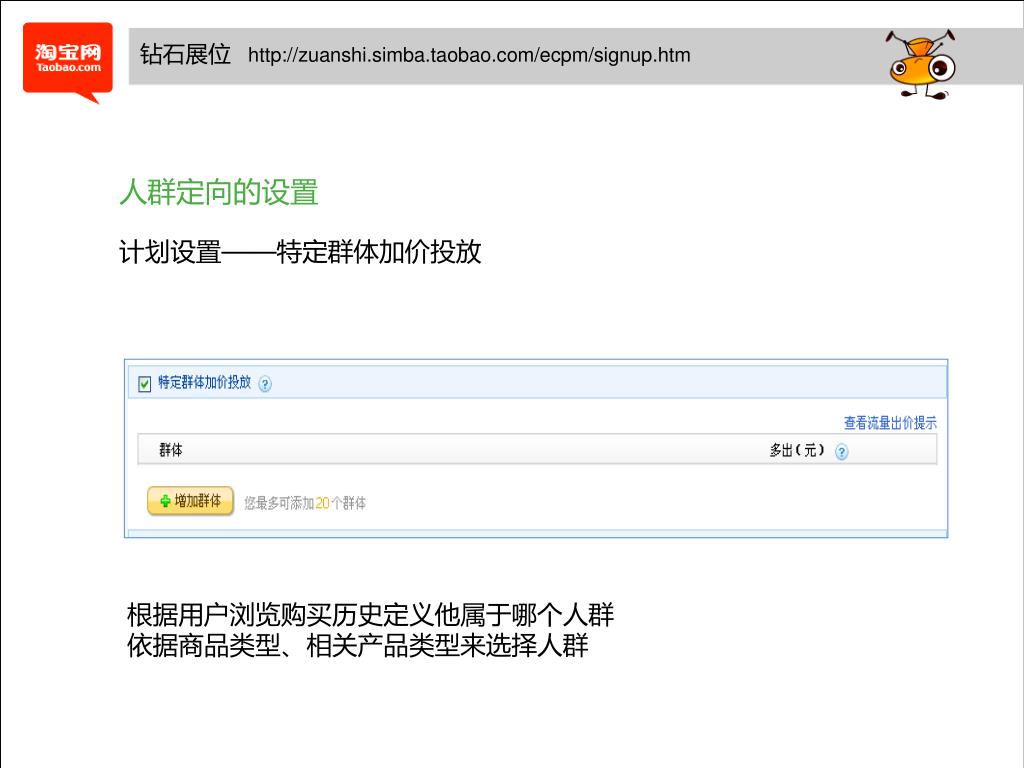
Task: Click the line 依据商品类型、相关产品类型来选择人群
Action: (x=357, y=645)
